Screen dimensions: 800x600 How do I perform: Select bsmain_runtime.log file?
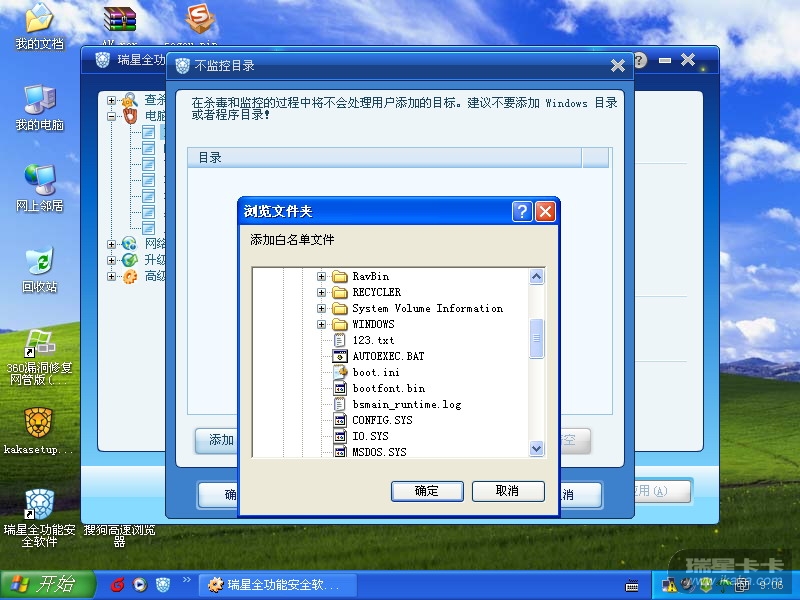(407, 404)
